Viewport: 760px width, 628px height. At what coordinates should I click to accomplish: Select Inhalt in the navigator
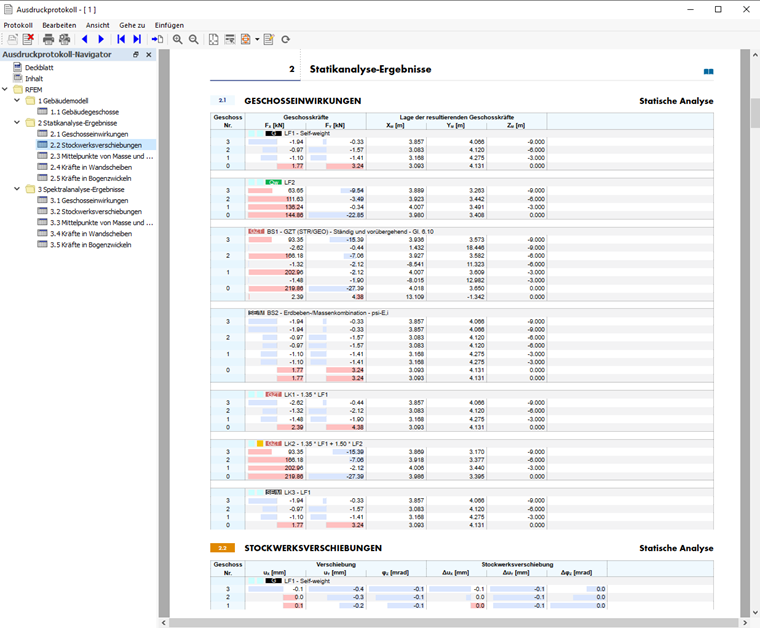[34, 78]
